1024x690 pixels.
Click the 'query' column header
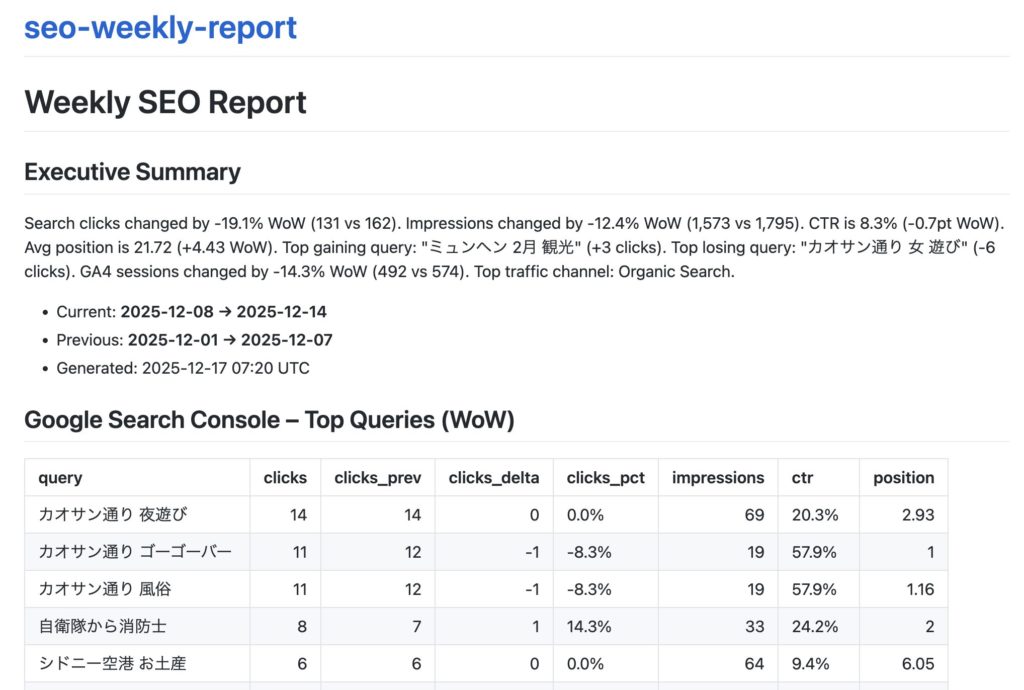(60, 478)
